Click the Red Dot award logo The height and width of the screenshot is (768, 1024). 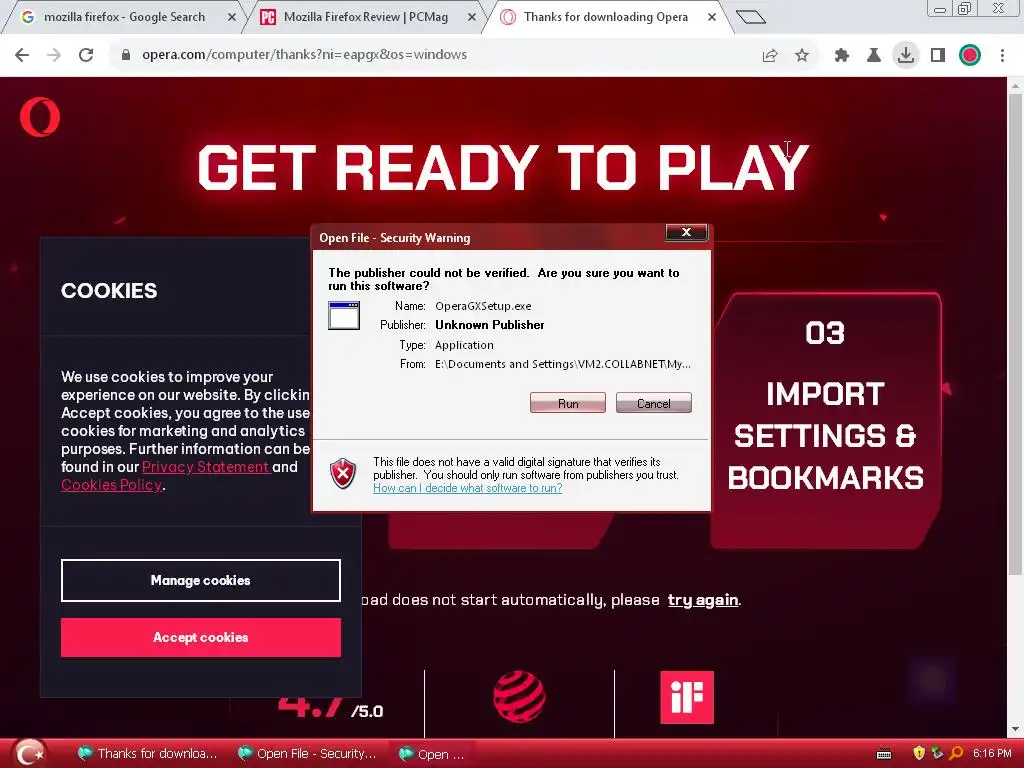[x=519, y=697]
